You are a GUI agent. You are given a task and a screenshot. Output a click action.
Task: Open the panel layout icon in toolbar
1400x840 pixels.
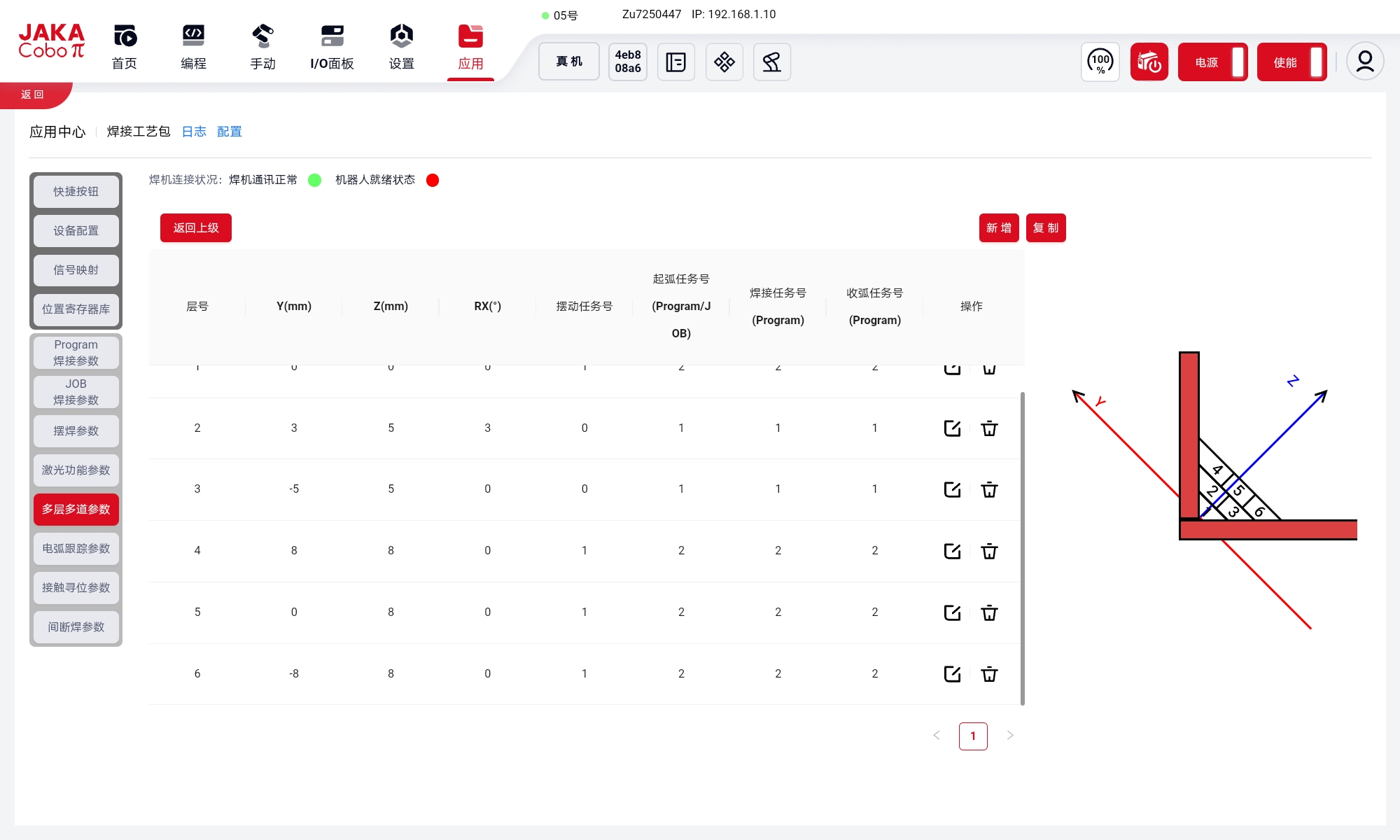[675, 62]
